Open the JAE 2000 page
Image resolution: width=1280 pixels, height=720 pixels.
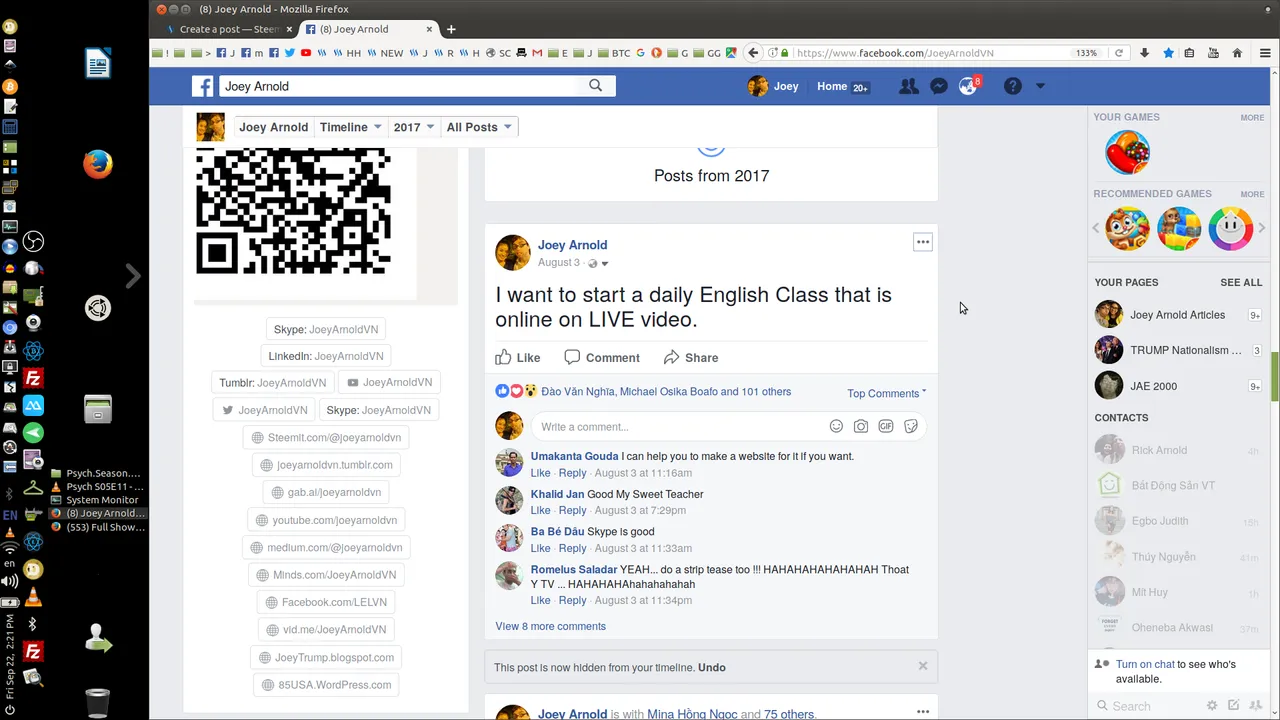[x=1177, y=386]
